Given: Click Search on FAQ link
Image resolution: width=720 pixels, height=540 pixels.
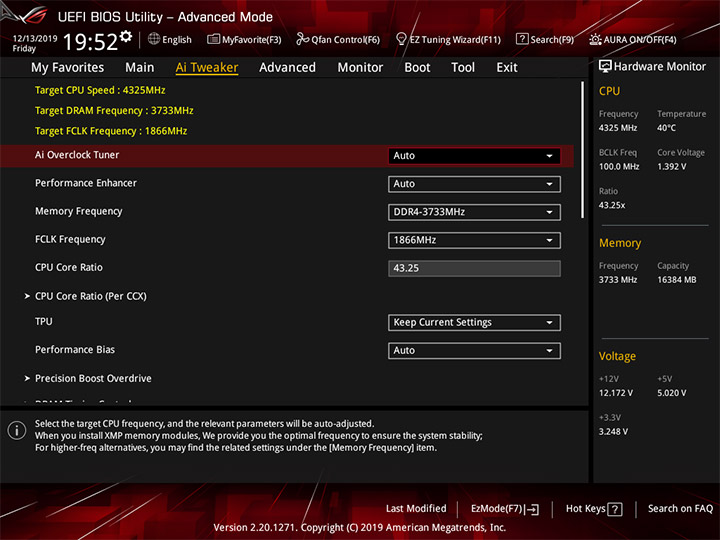Looking at the screenshot, I should pyautogui.click(x=680, y=509).
